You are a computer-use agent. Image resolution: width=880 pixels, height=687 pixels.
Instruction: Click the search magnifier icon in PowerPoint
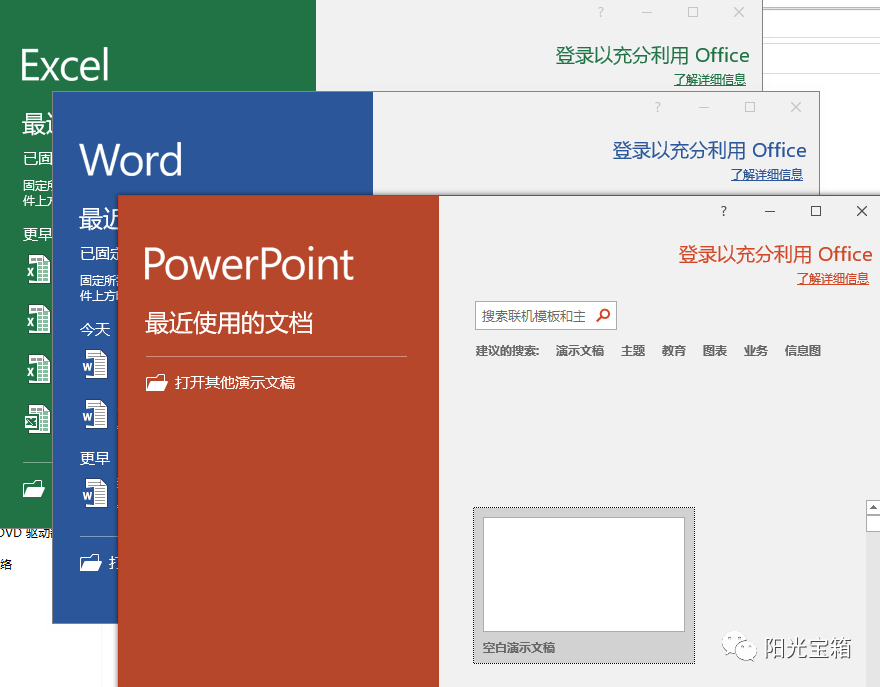pyautogui.click(x=603, y=315)
